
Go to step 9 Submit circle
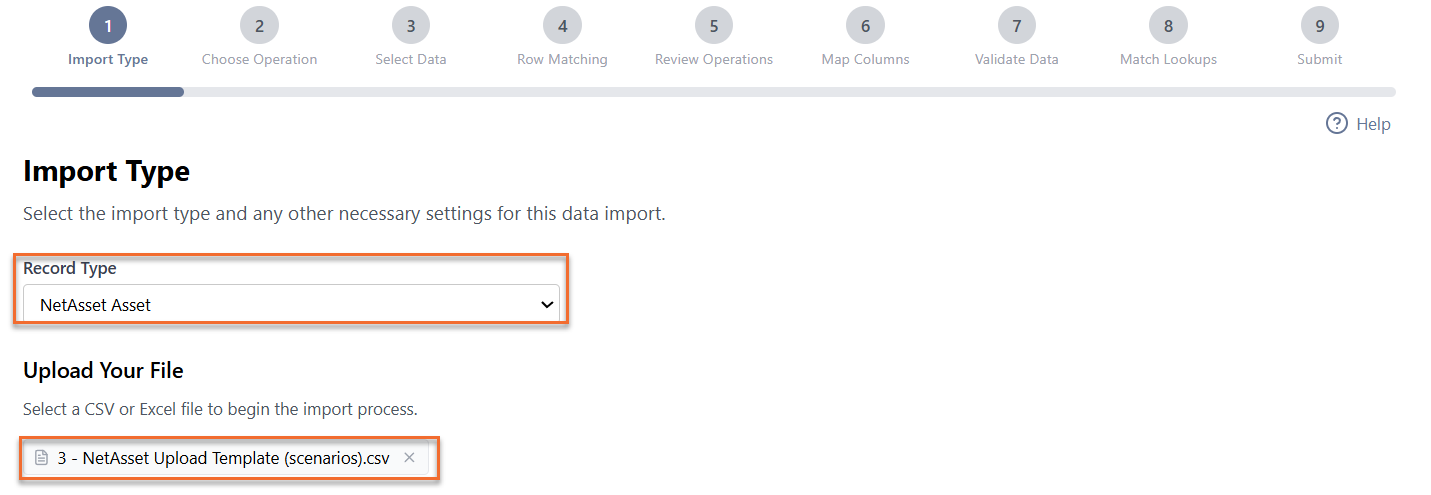pos(1320,25)
